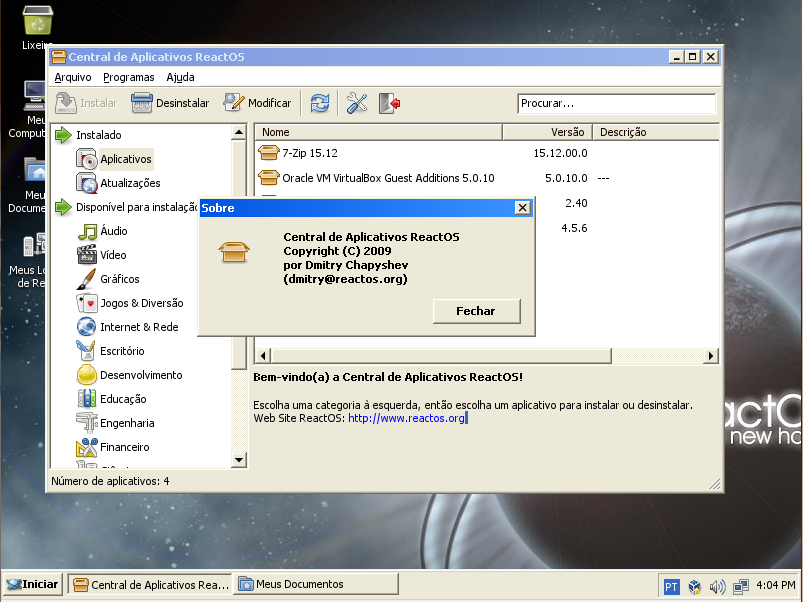Click the 7-Zip package icon

(x=268, y=153)
